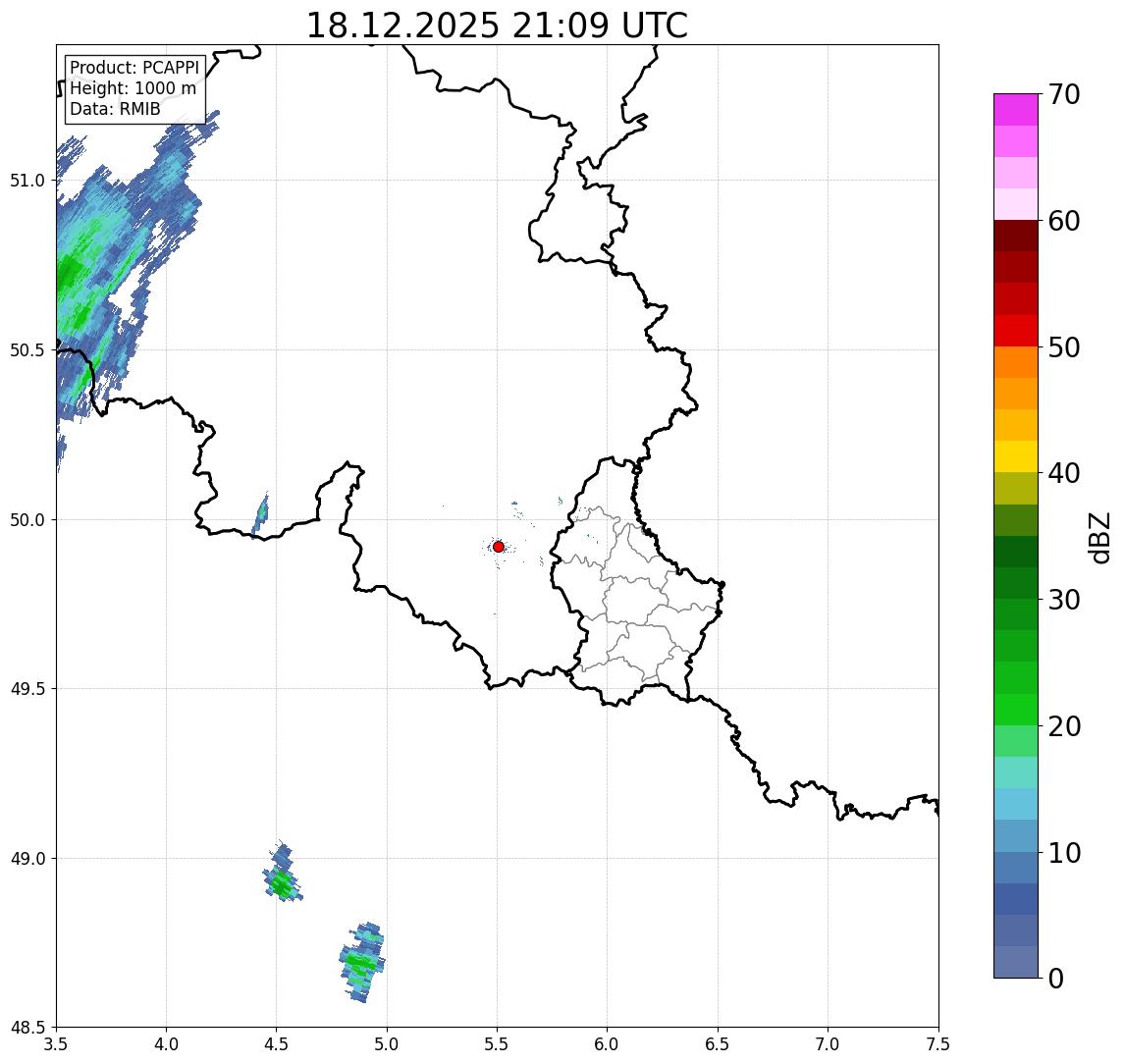The width and height of the screenshot is (1124, 1064).
Task: Click the dark maroon swatch below 60
Action: point(1016,236)
